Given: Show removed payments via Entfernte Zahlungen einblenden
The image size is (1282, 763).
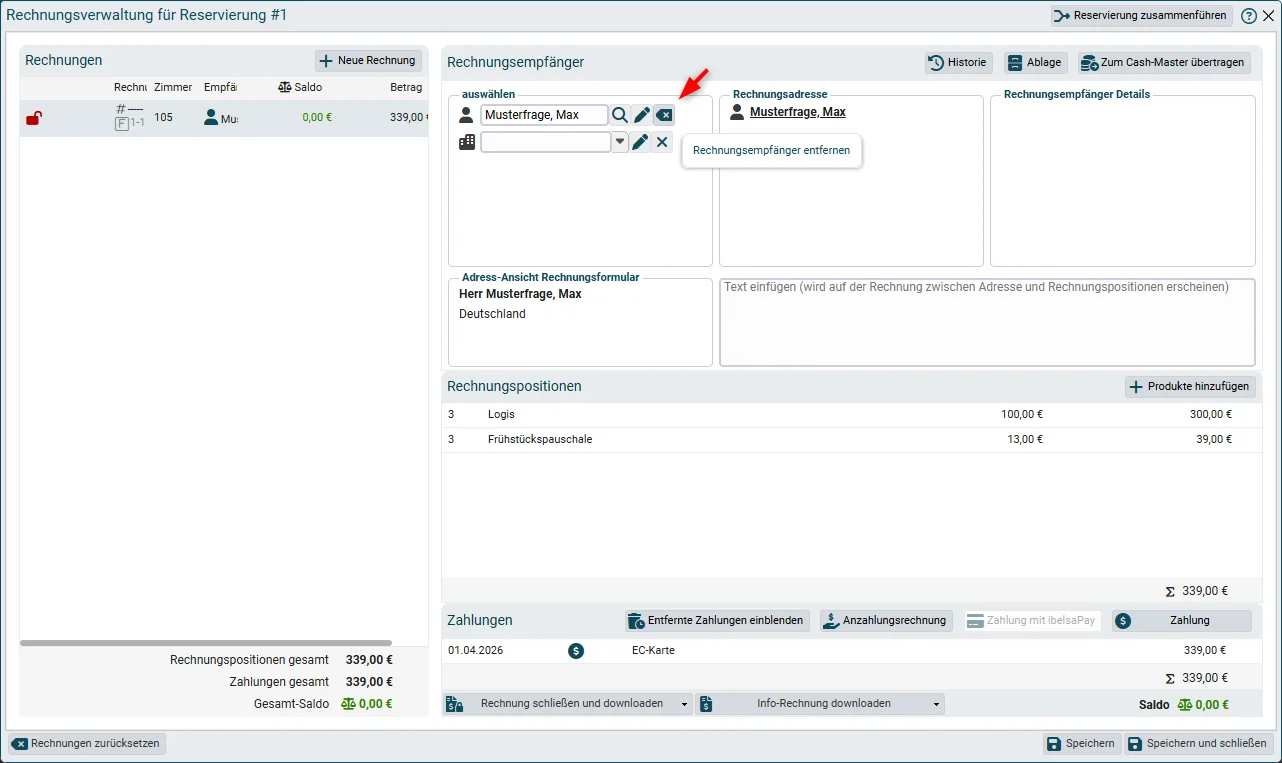Looking at the screenshot, I should point(717,621).
